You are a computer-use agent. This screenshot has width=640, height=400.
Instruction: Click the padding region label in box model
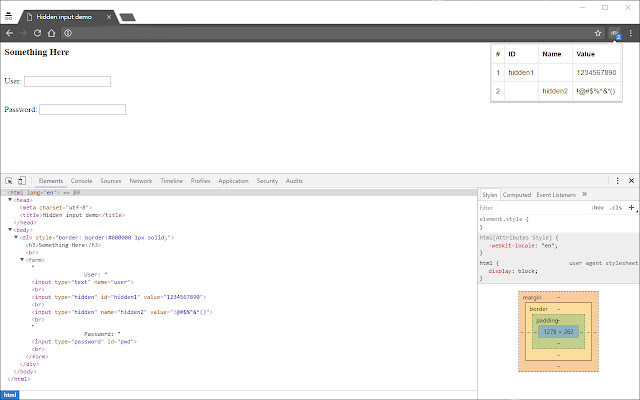(x=548, y=320)
